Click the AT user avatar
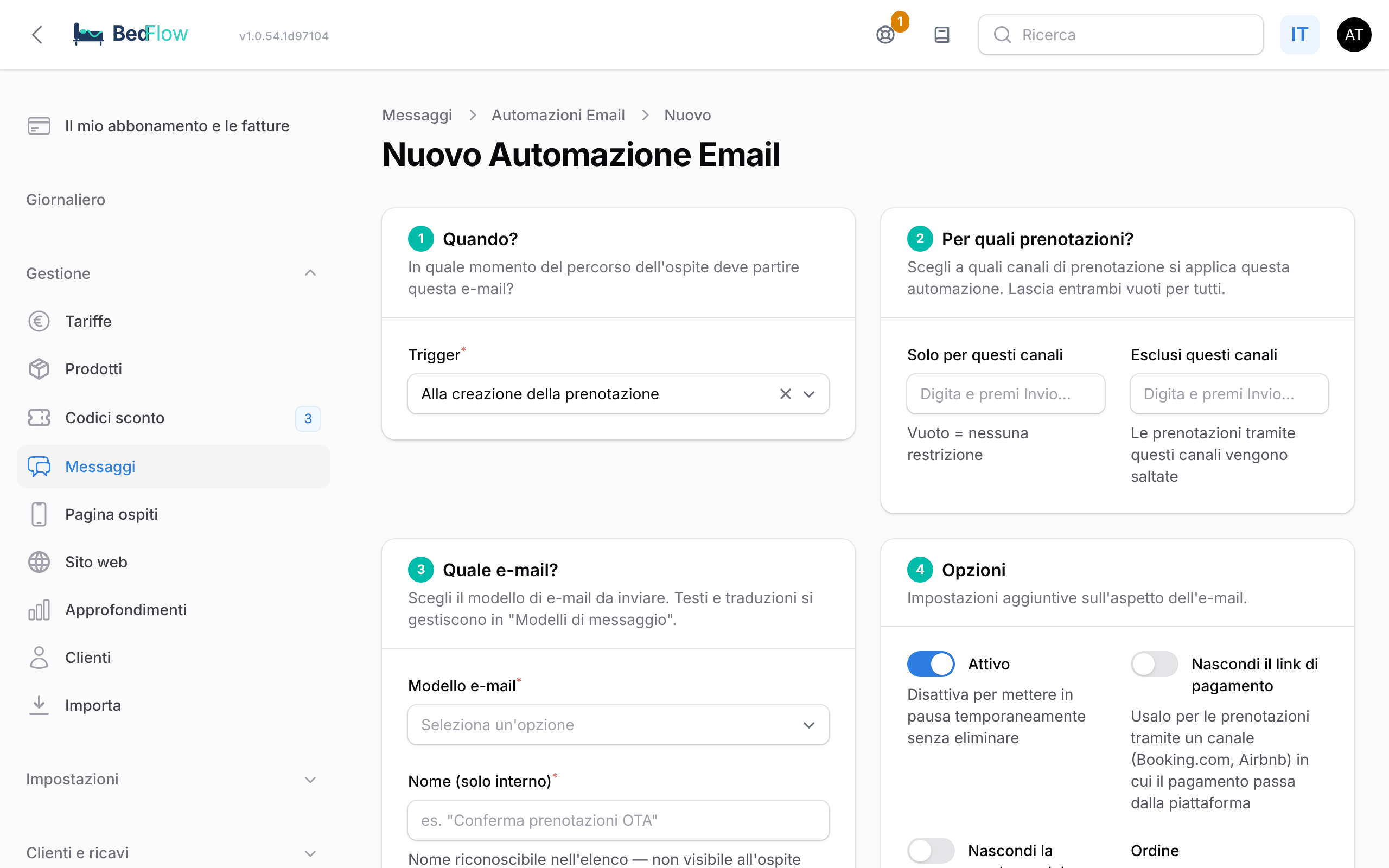The height and width of the screenshot is (868, 1389). [x=1354, y=34]
